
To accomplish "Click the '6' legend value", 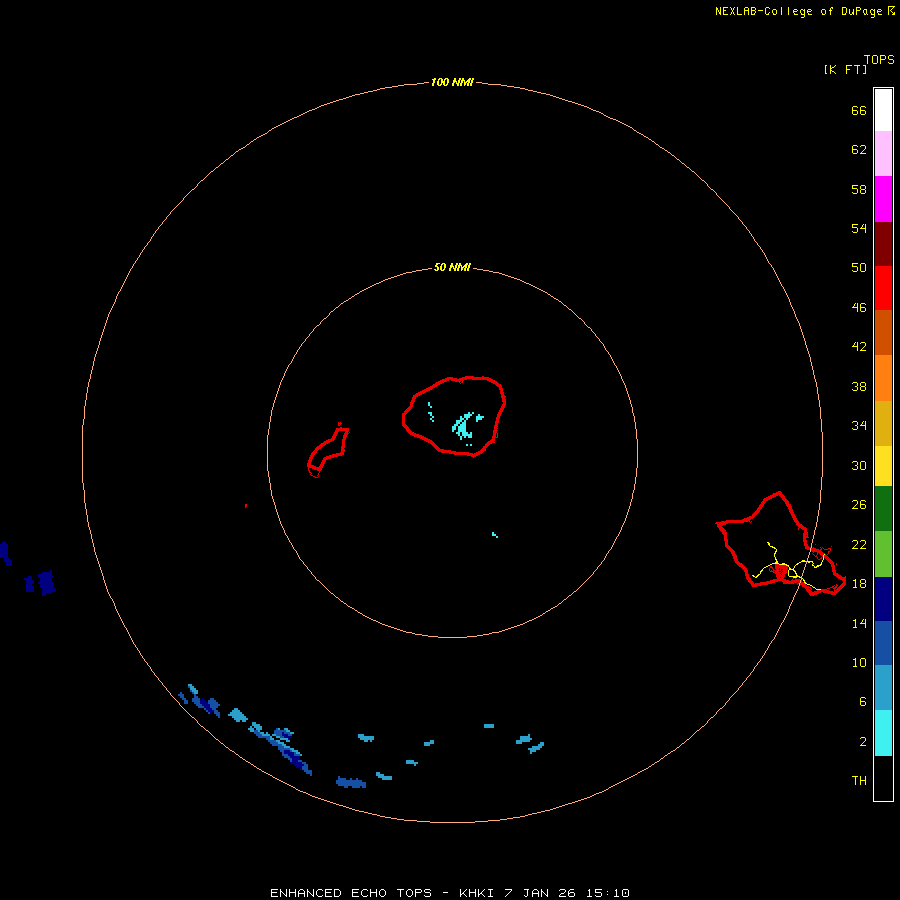I will click(x=863, y=701).
